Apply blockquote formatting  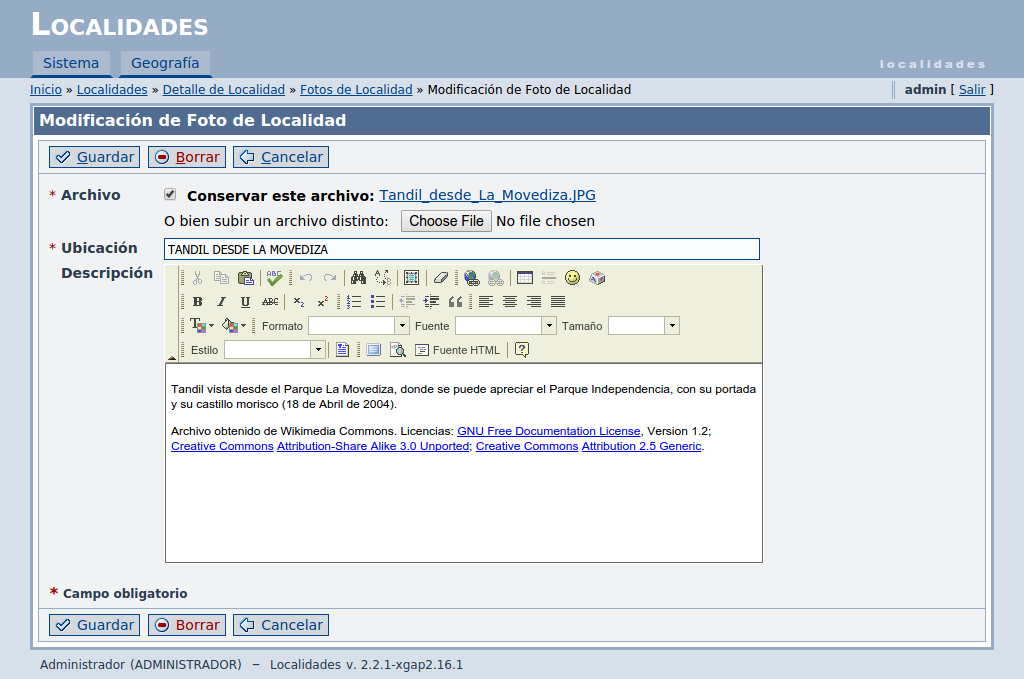[455, 302]
